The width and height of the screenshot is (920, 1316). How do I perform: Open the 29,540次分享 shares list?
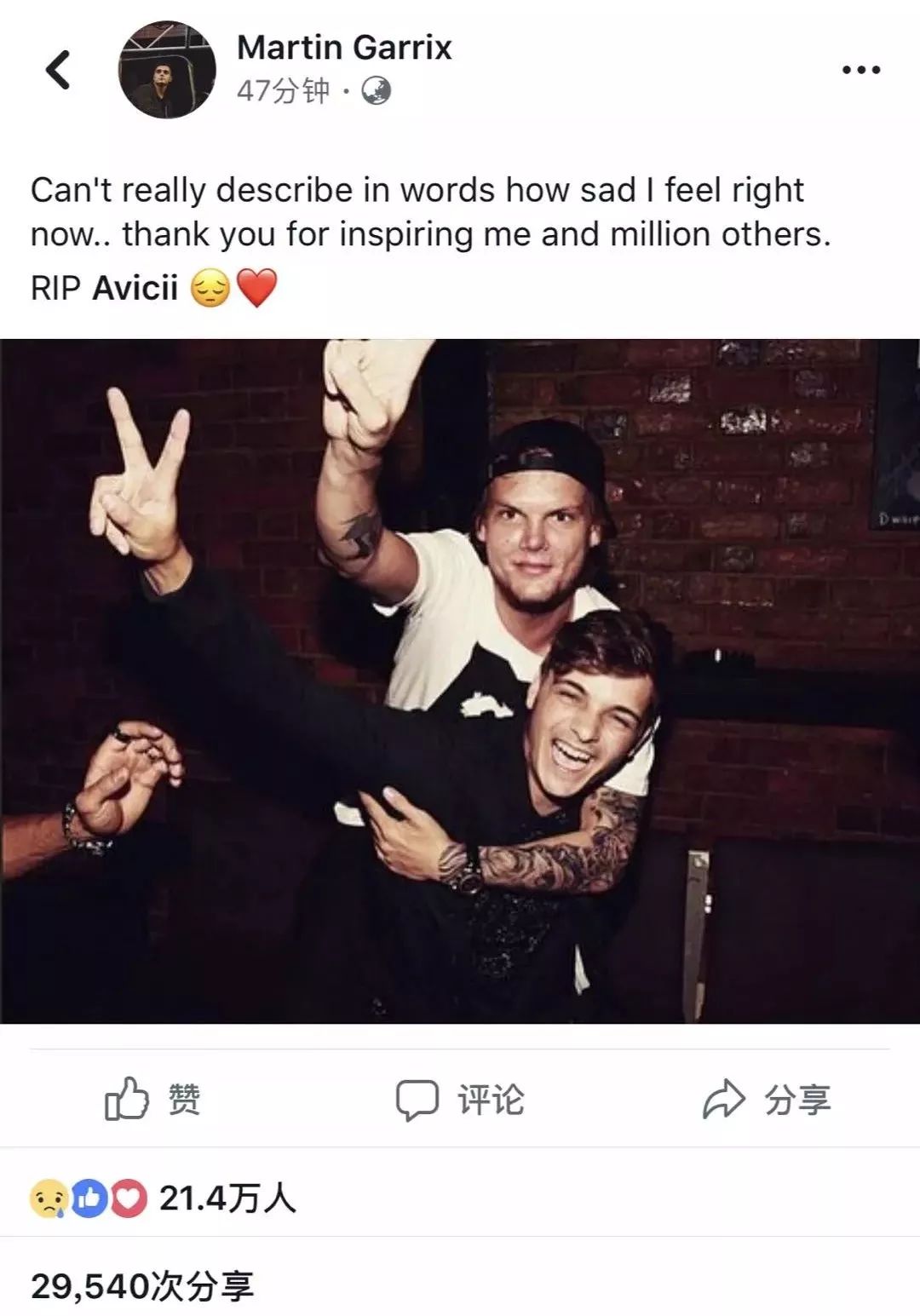(142, 1285)
